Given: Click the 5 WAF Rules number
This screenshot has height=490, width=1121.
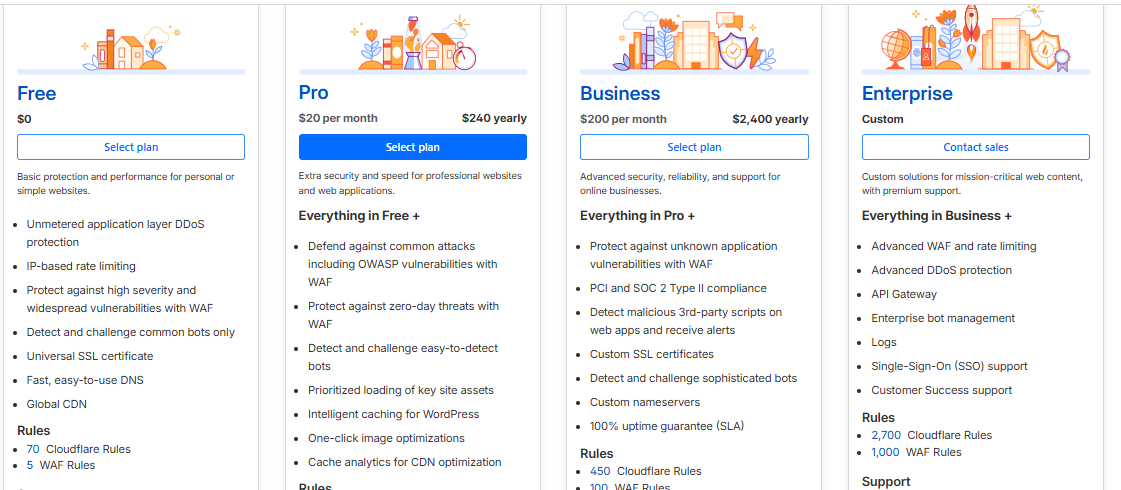Looking at the screenshot, I should coord(30,465).
